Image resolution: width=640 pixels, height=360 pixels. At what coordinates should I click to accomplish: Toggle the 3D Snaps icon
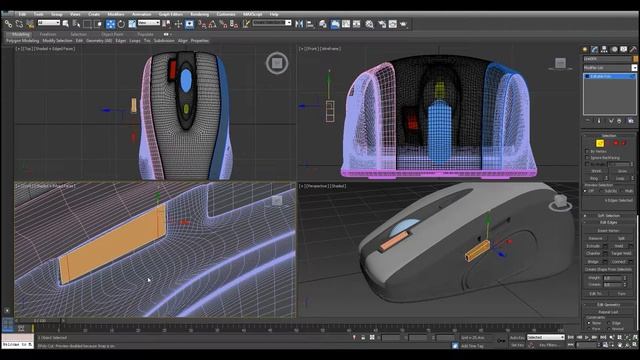(202, 24)
